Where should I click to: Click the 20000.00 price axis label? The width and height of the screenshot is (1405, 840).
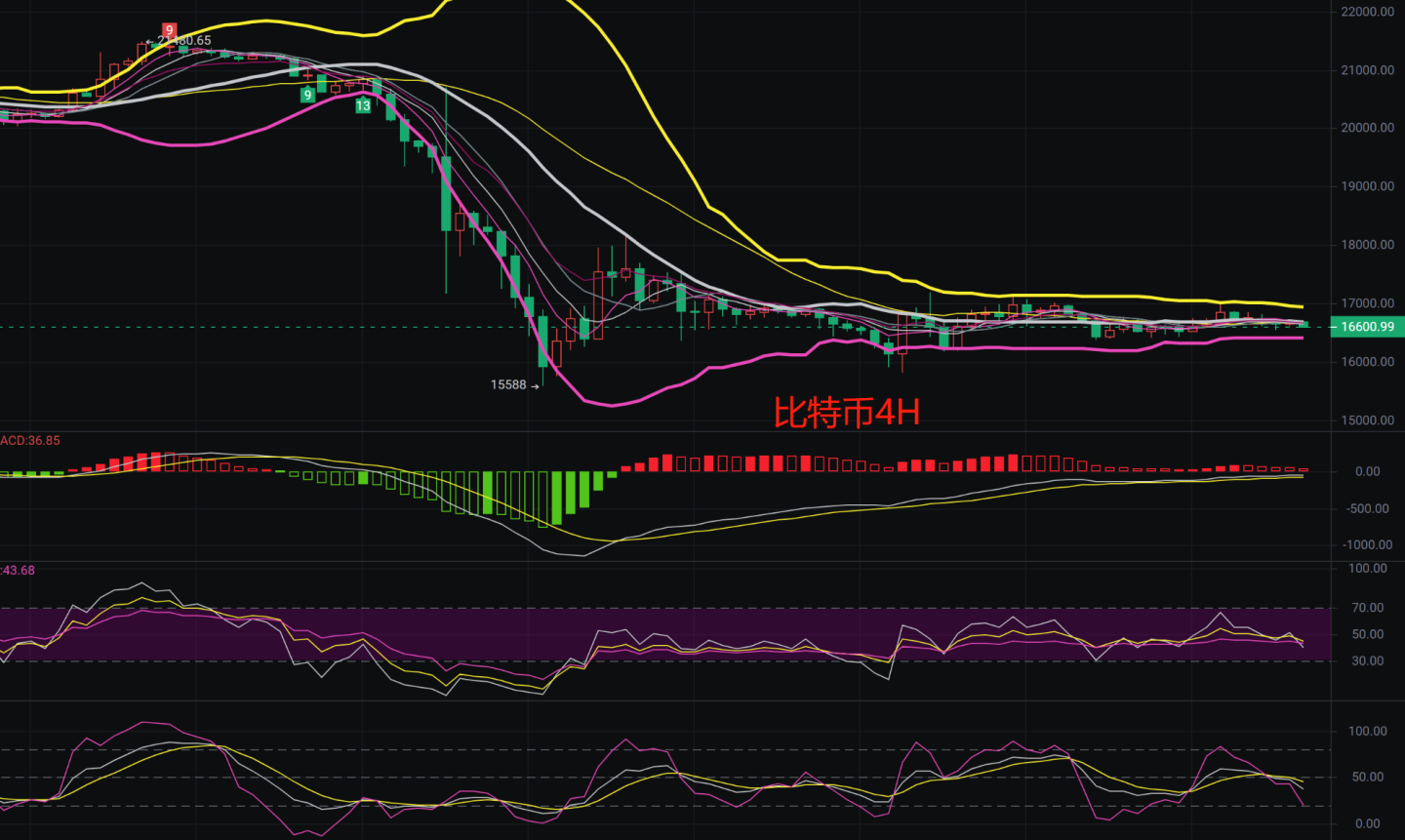point(1367,128)
